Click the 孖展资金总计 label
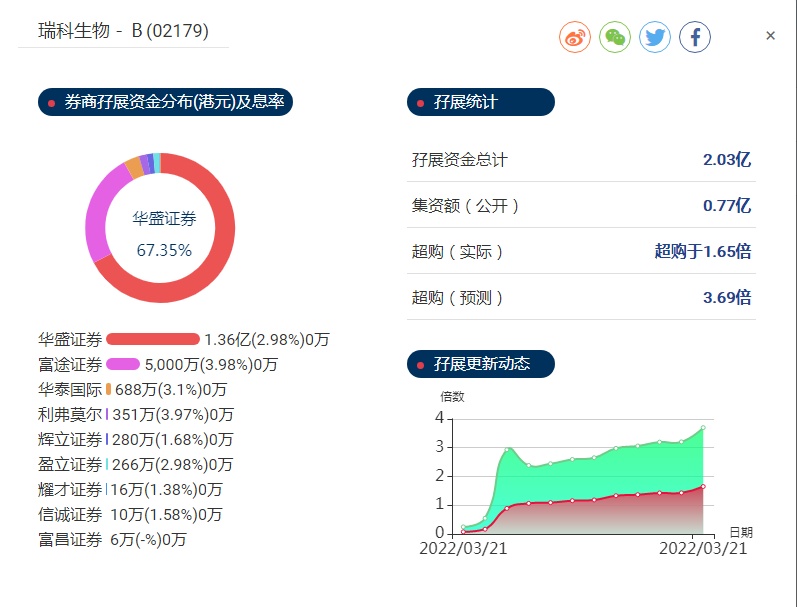Screen dimensions: 797x607 coord(459,160)
